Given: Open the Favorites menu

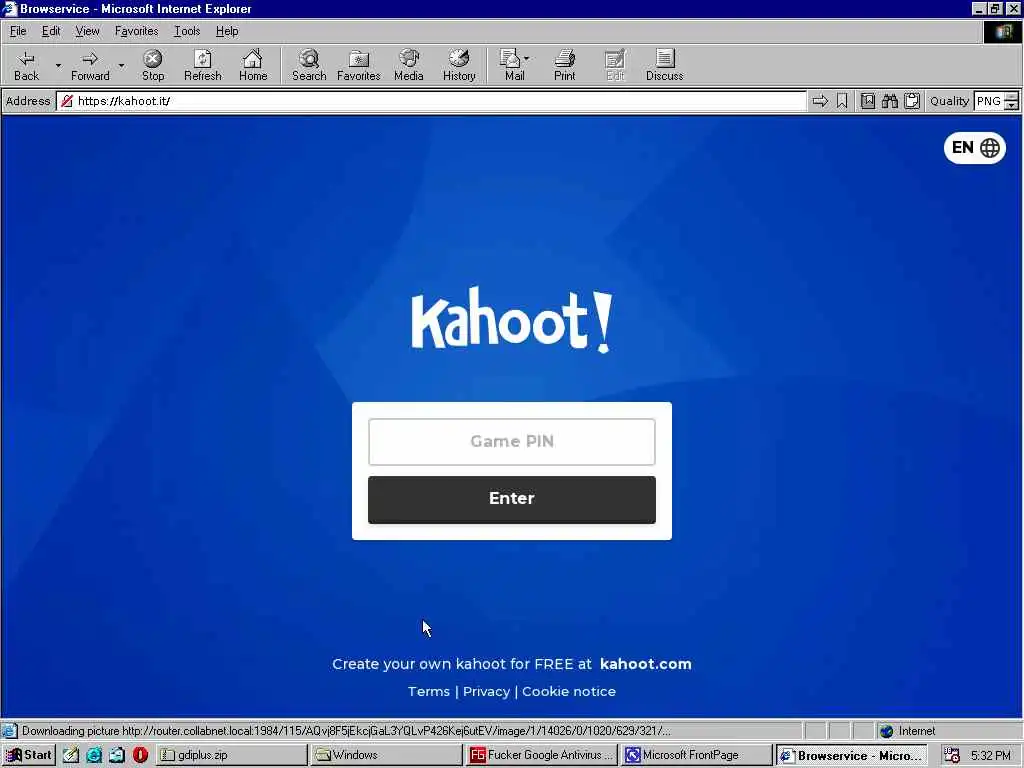Looking at the screenshot, I should [136, 31].
